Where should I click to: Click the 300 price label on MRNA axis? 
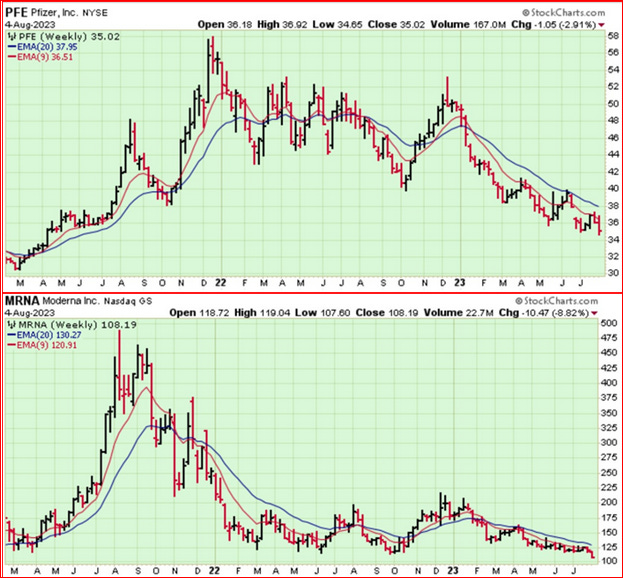coord(609,442)
